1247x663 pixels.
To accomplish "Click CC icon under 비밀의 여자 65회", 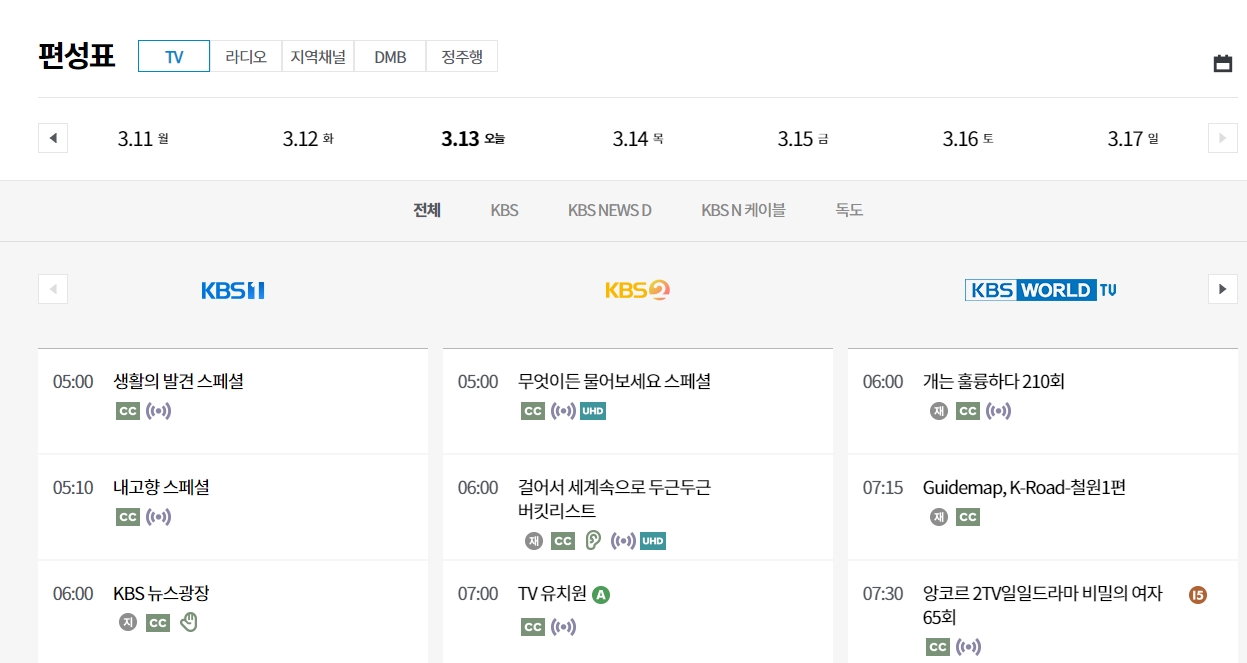I will click(938, 647).
